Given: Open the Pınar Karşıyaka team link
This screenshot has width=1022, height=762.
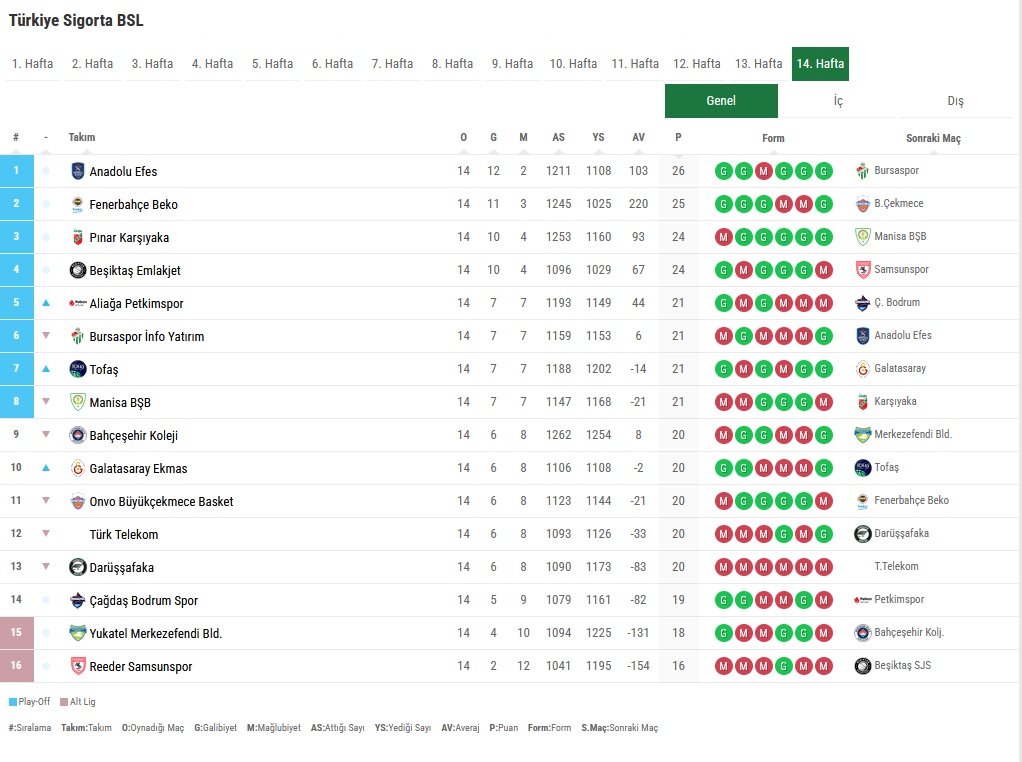Looking at the screenshot, I should (129, 238).
